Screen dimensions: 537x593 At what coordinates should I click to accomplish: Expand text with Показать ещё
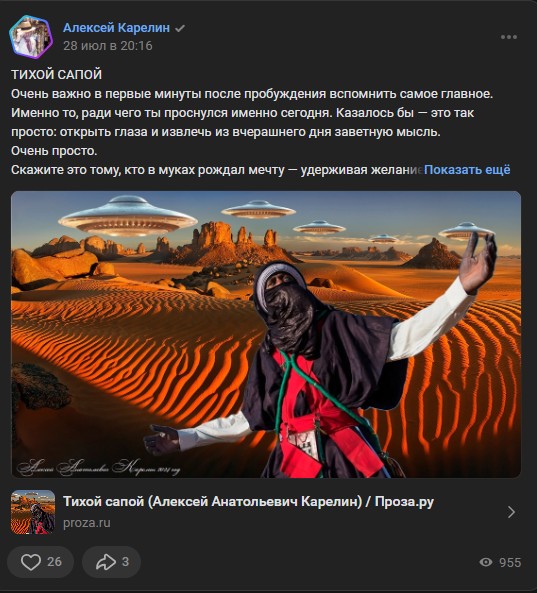(467, 170)
